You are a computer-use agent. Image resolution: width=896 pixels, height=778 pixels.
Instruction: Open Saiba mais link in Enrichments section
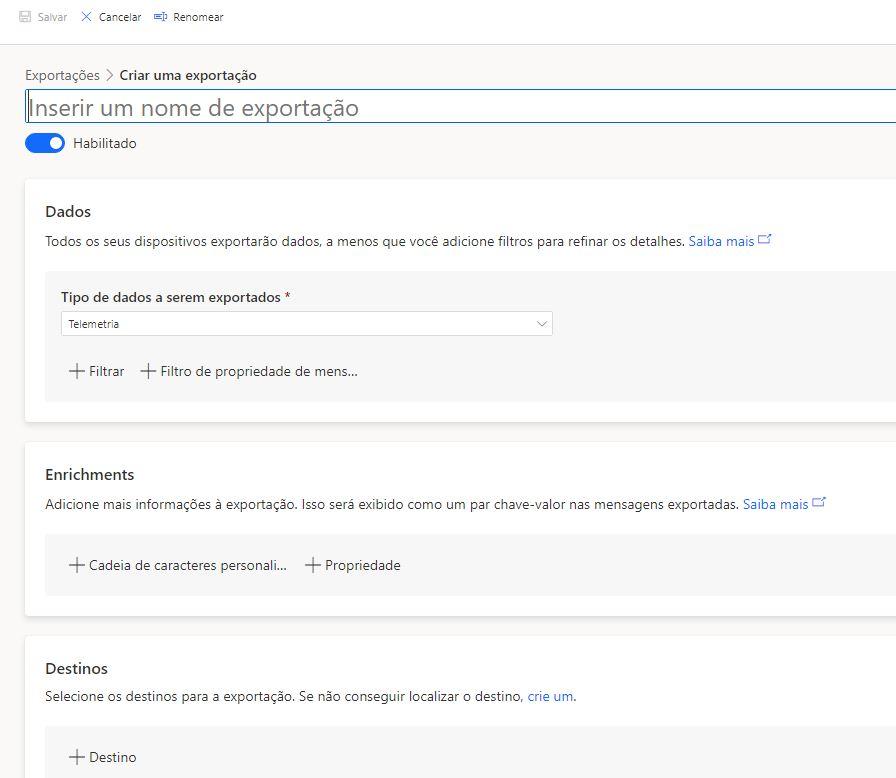click(x=775, y=504)
